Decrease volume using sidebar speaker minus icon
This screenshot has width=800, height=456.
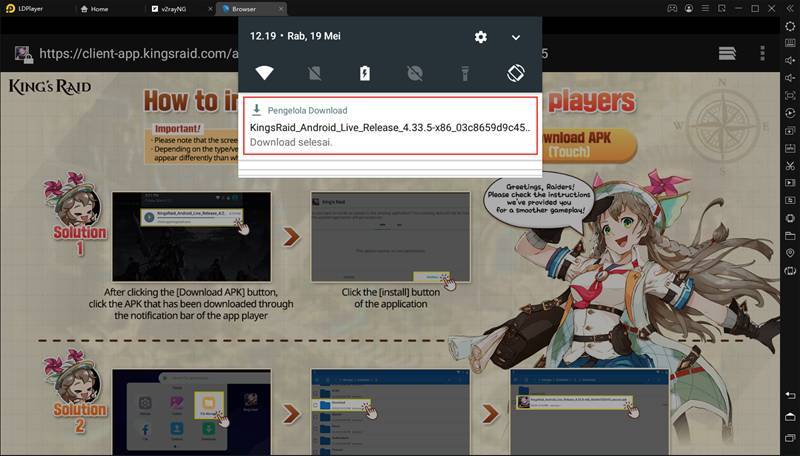point(790,78)
